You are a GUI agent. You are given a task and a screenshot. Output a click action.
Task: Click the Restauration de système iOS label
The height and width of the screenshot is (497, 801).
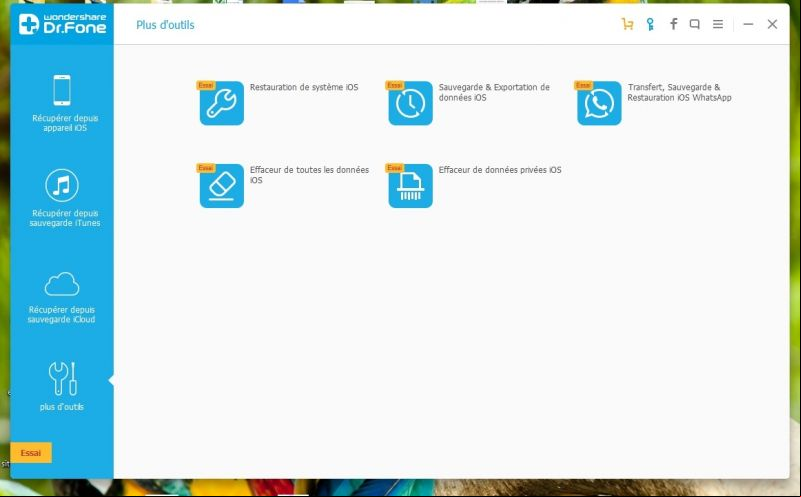point(304,87)
